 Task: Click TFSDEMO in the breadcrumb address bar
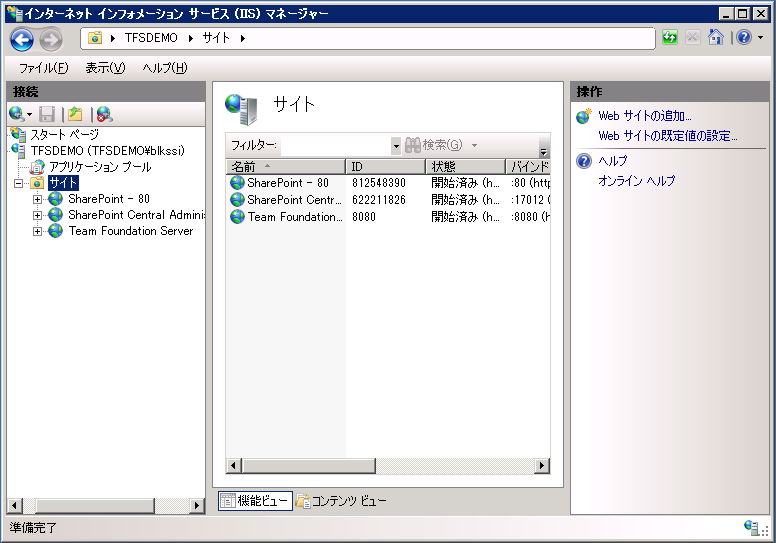click(151, 38)
